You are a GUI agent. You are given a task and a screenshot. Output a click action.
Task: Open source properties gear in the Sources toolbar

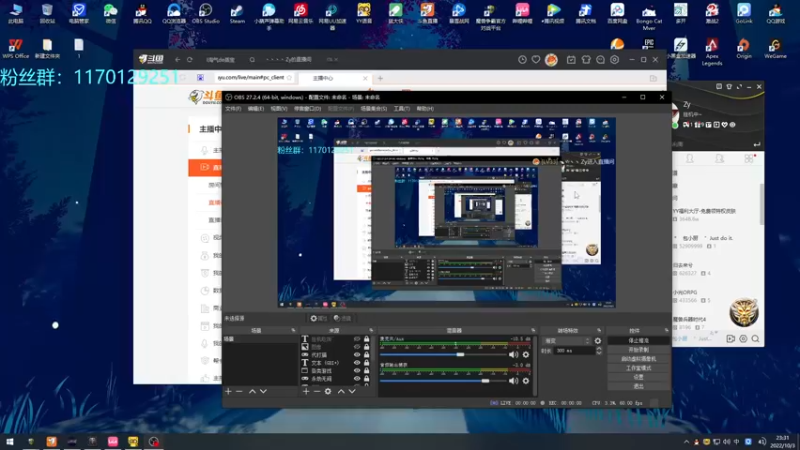[328, 391]
